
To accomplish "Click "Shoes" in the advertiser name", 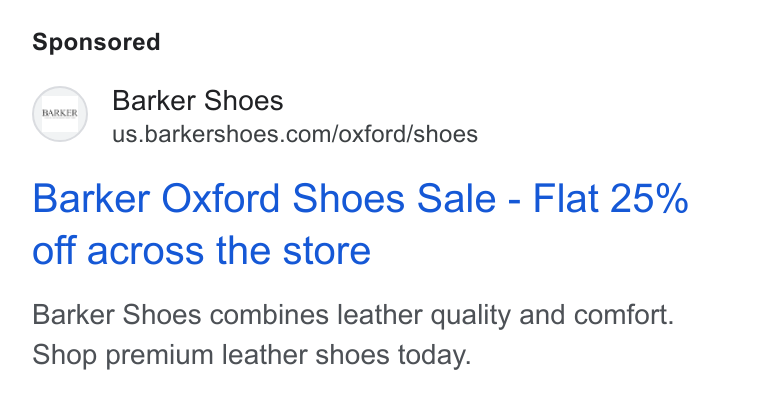I will click(x=243, y=101).
